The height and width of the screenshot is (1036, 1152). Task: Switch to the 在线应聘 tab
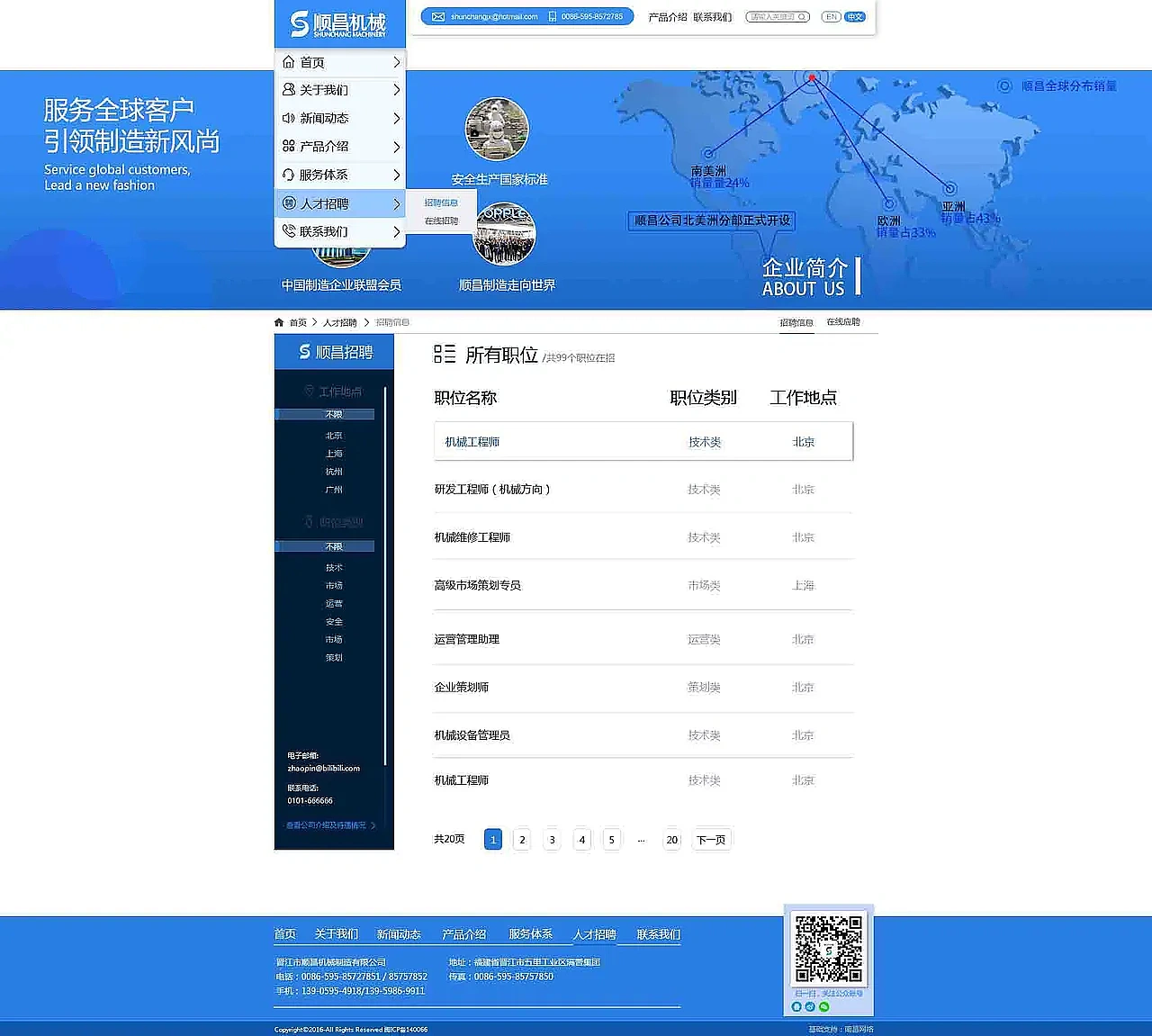click(x=842, y=321)
